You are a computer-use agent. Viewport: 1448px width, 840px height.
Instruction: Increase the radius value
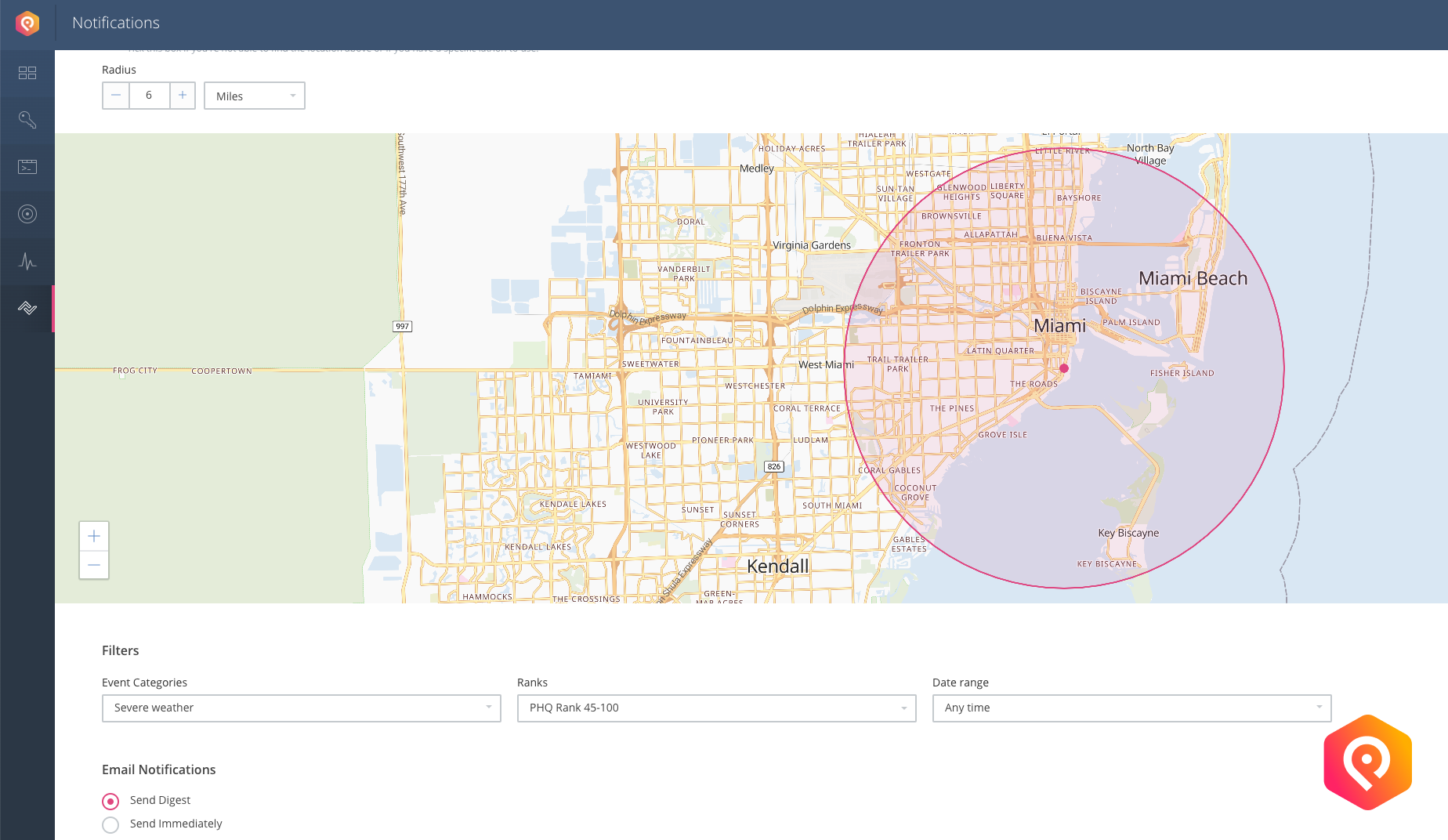click(x=183, y=96)
